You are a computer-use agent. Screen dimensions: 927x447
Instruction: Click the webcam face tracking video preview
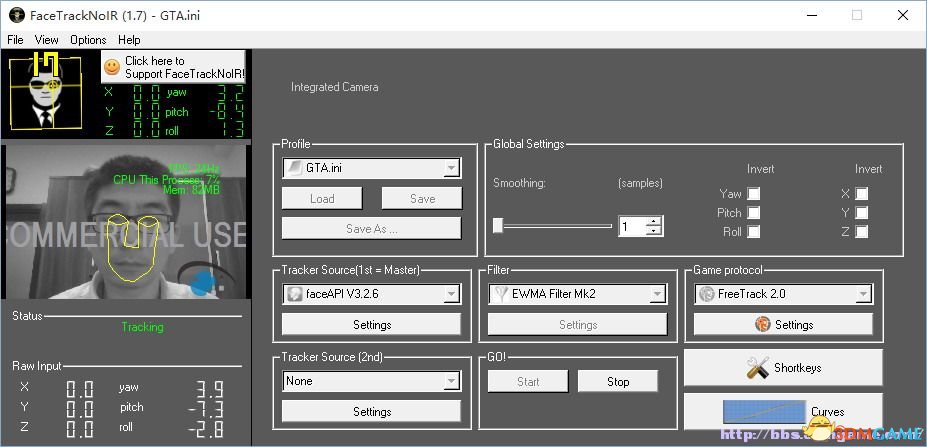[125, 222]
